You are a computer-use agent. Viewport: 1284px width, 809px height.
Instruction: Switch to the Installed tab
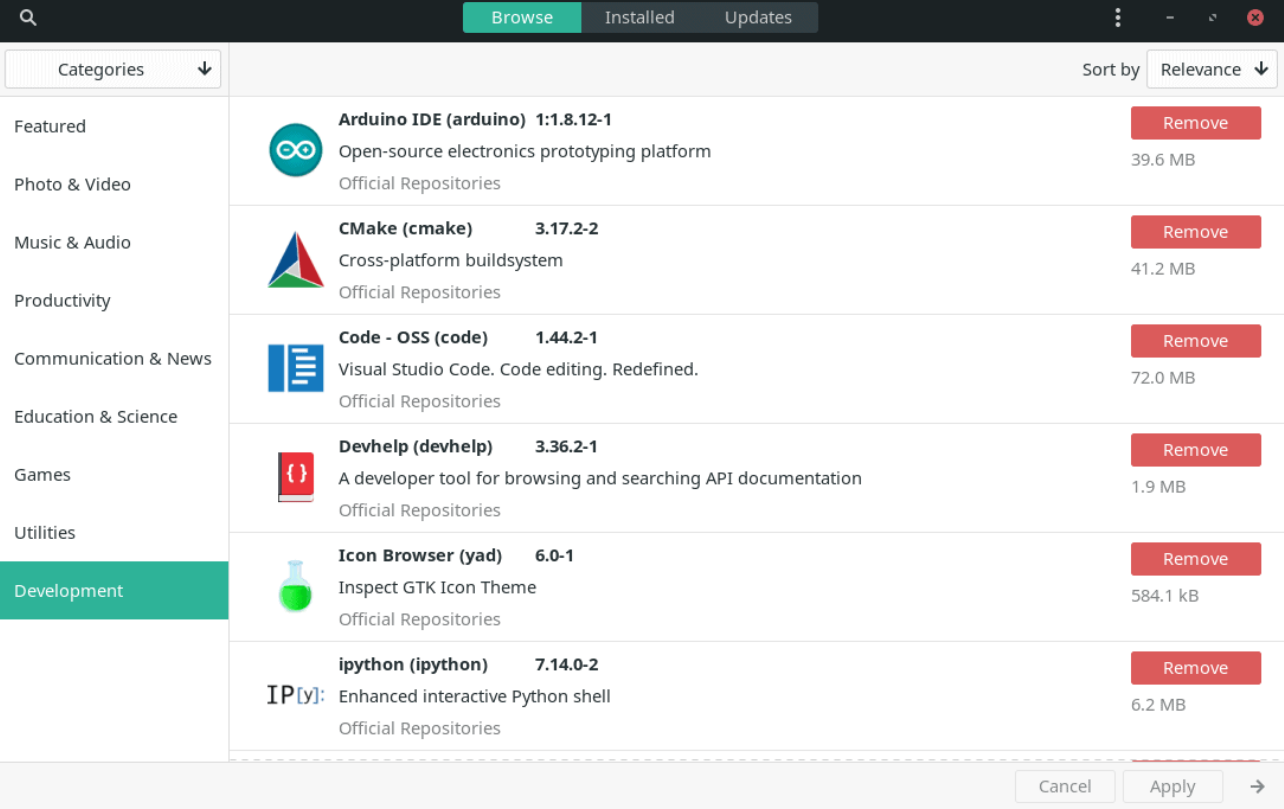point(640,17)
